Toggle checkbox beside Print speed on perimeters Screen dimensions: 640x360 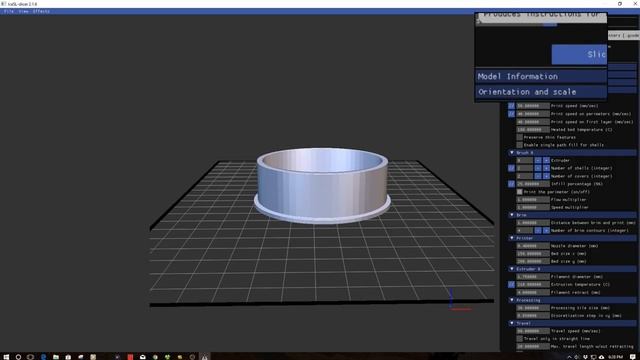(511, 114)
